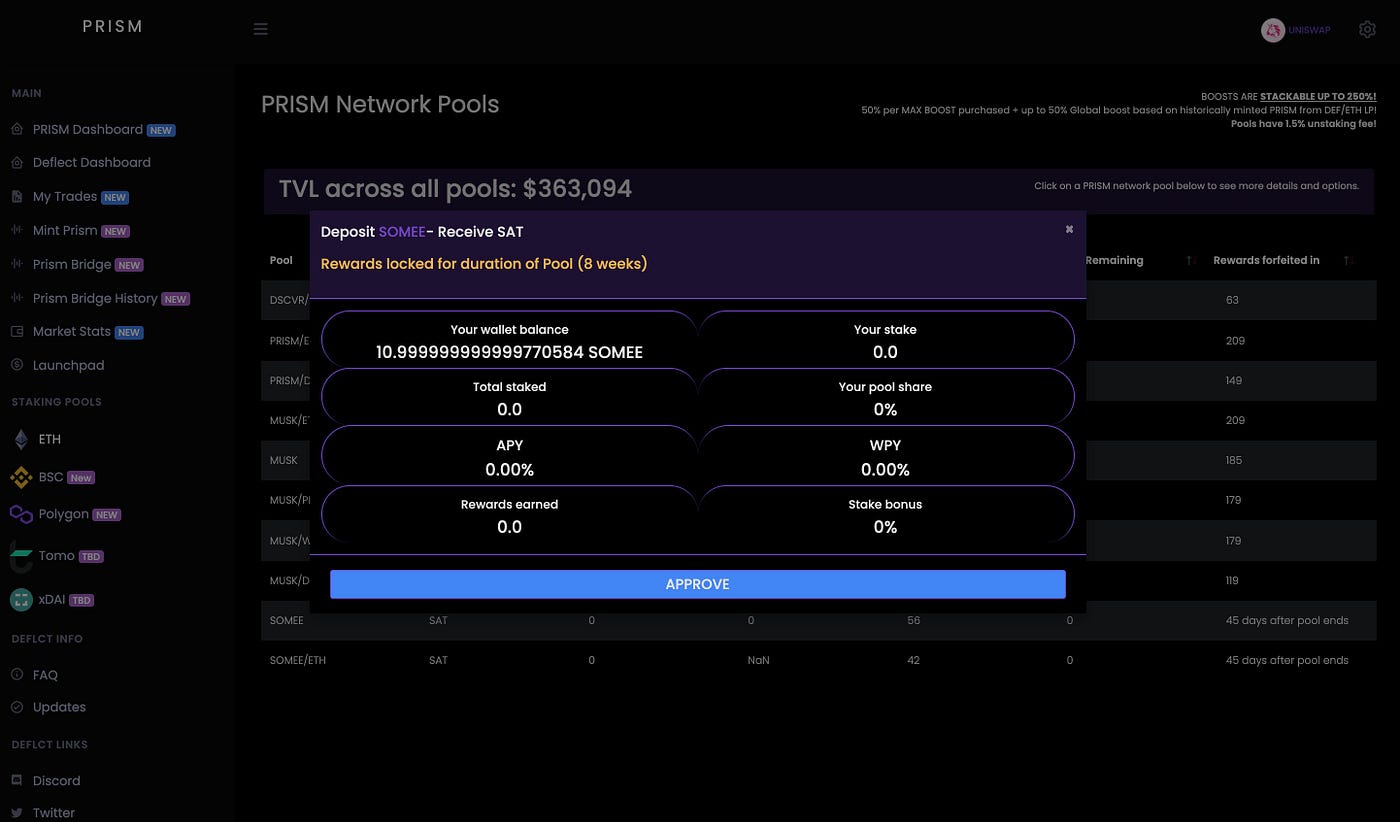Select the Polygon staking pool icon
Image resolution: width=1400 pixels, height=822 pixels.
click(x=21, y=514)
